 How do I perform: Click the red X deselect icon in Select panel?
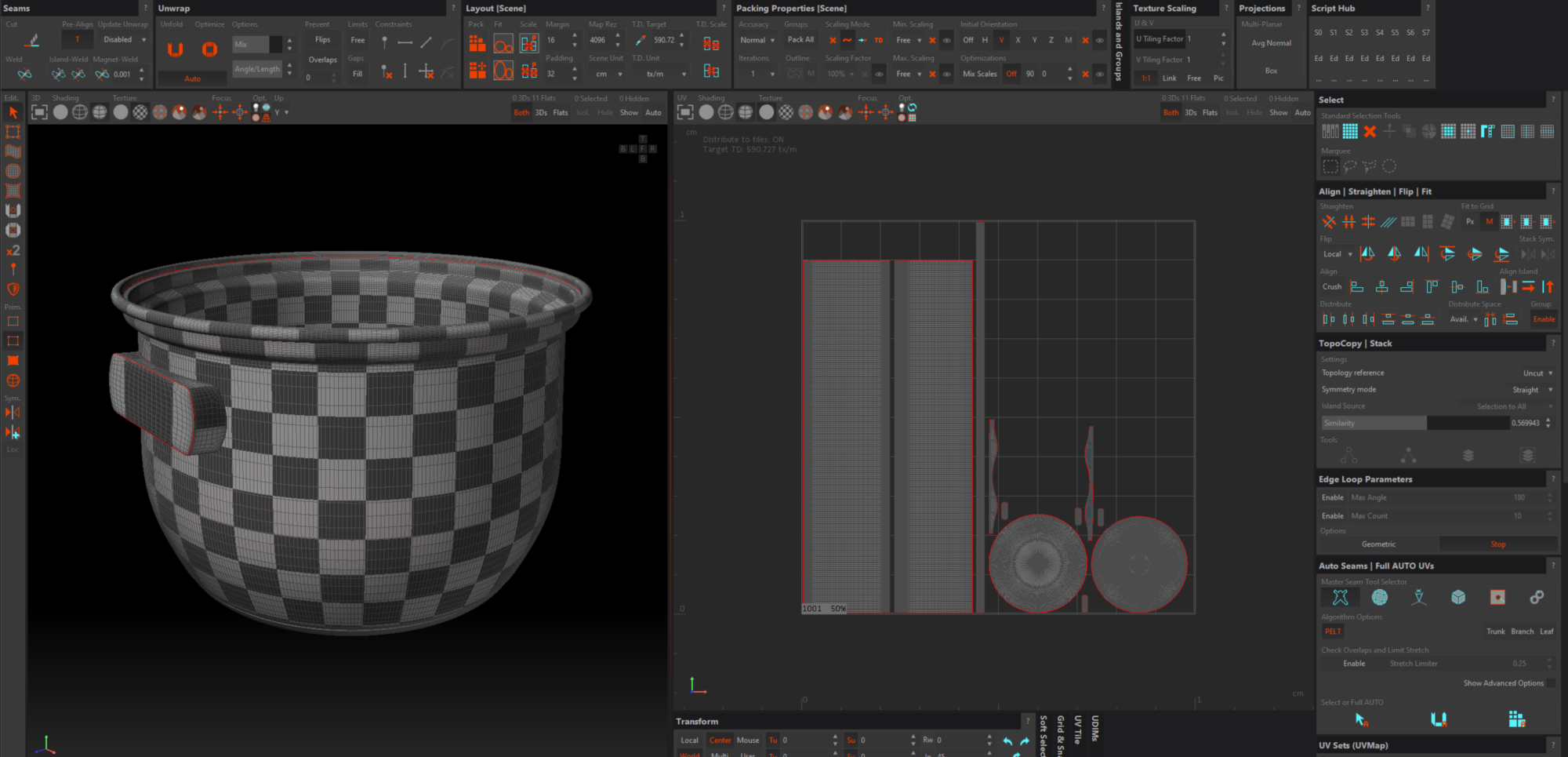coord(1370,132)
